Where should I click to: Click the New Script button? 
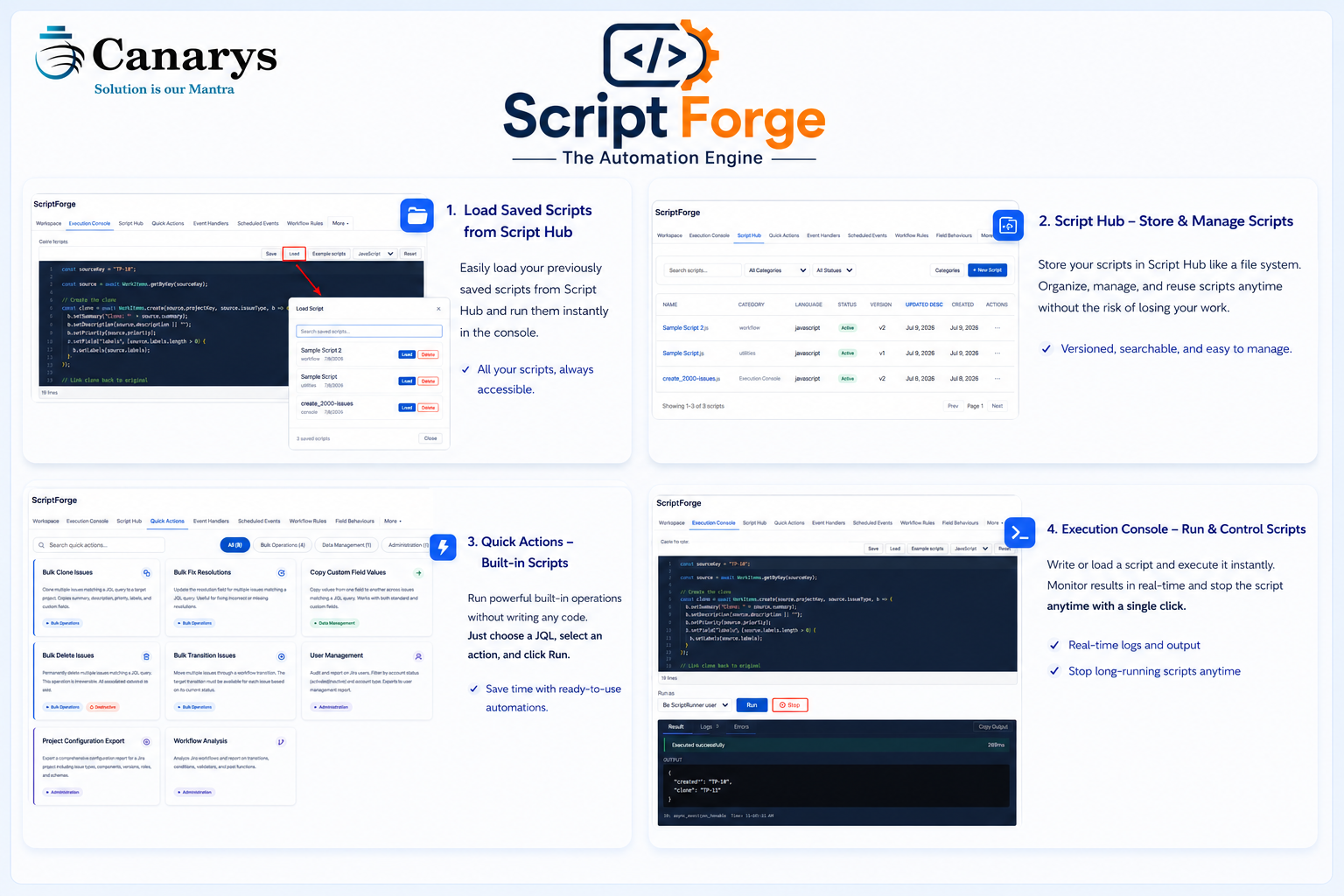(987, 270)
